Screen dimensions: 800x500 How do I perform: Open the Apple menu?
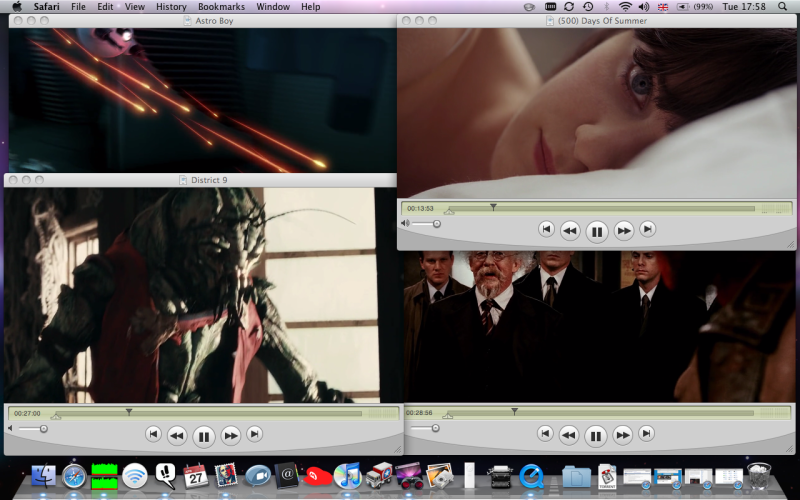[17, 7]
